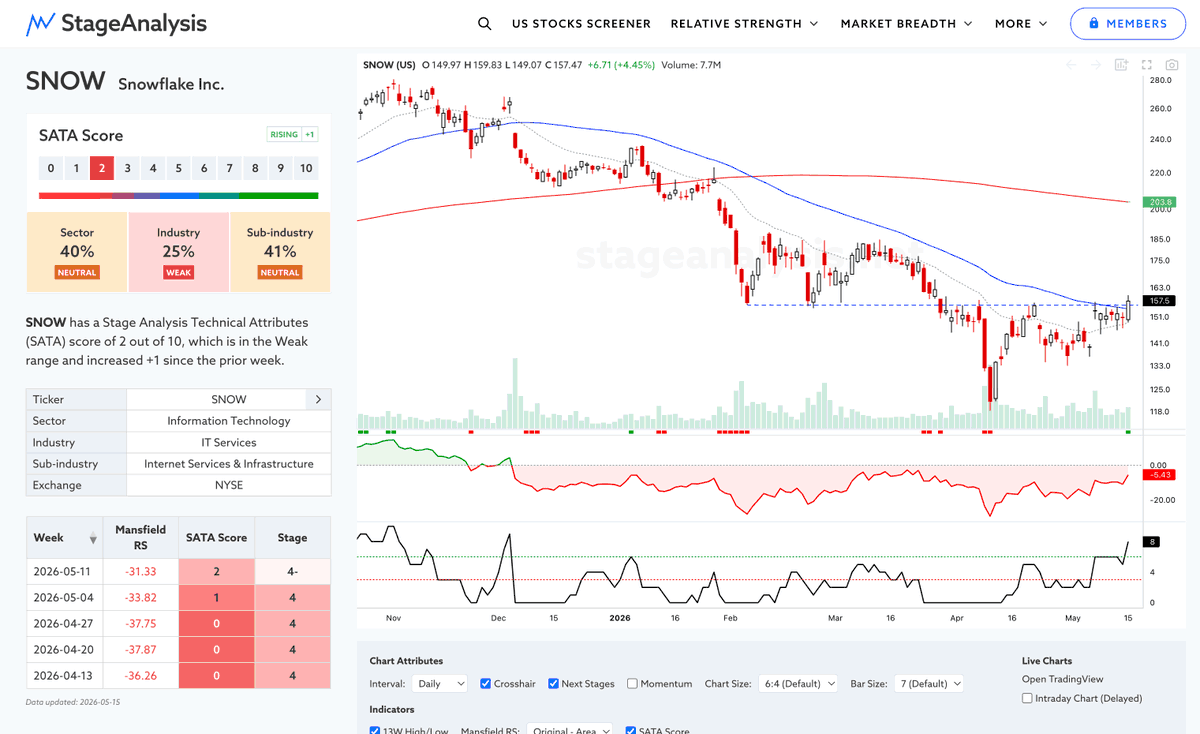
Task: Click the add-indicator chart icon
Action: pos(1121,65)
